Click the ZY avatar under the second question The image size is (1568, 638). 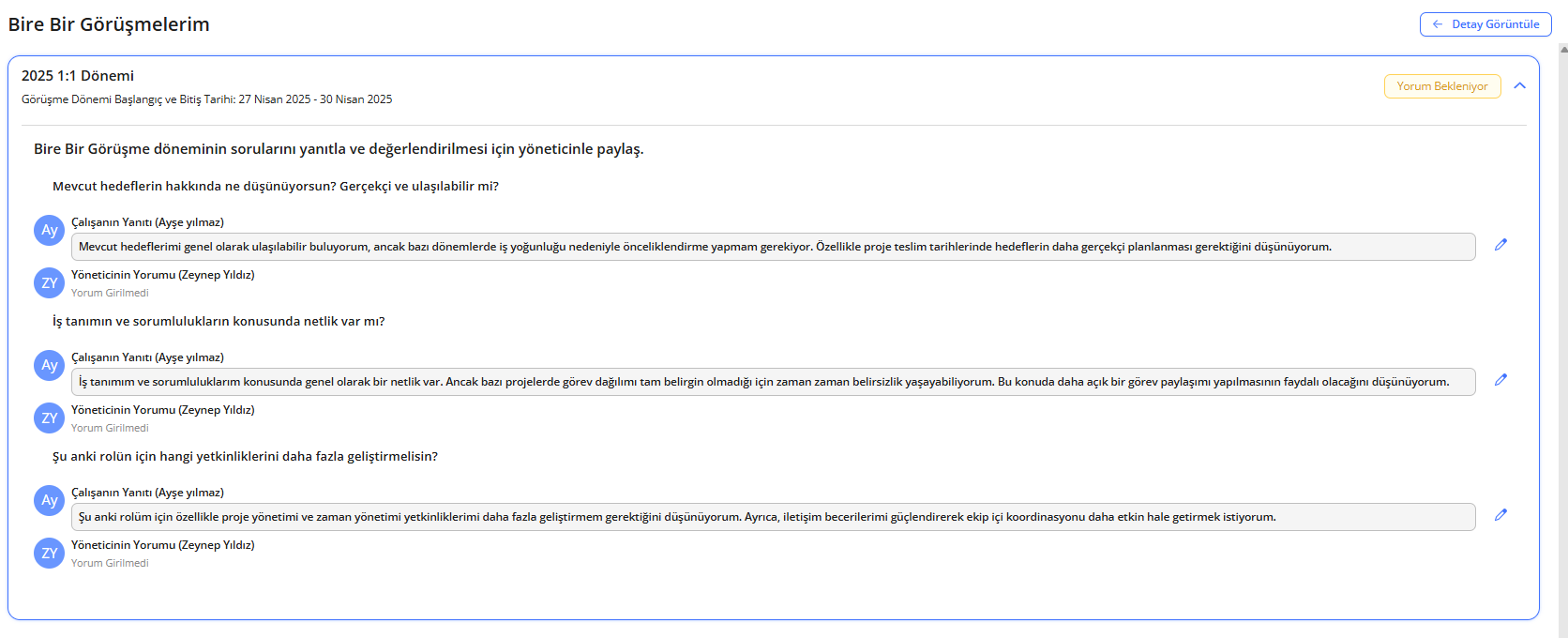(x=49, y=418)
